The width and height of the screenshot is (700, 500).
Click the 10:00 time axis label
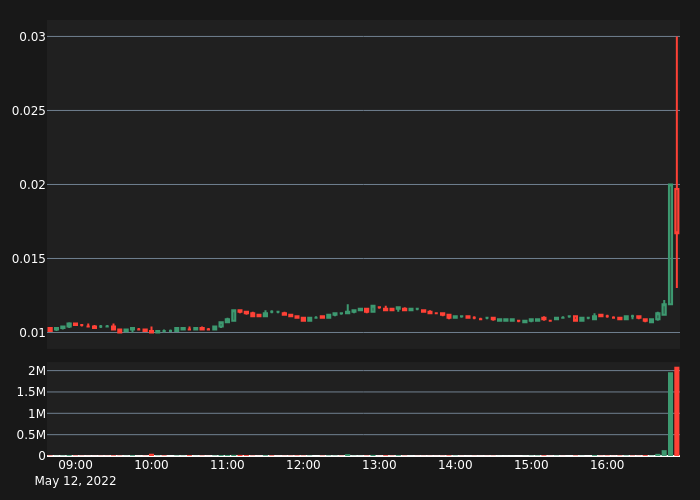(x=151, y=465)
